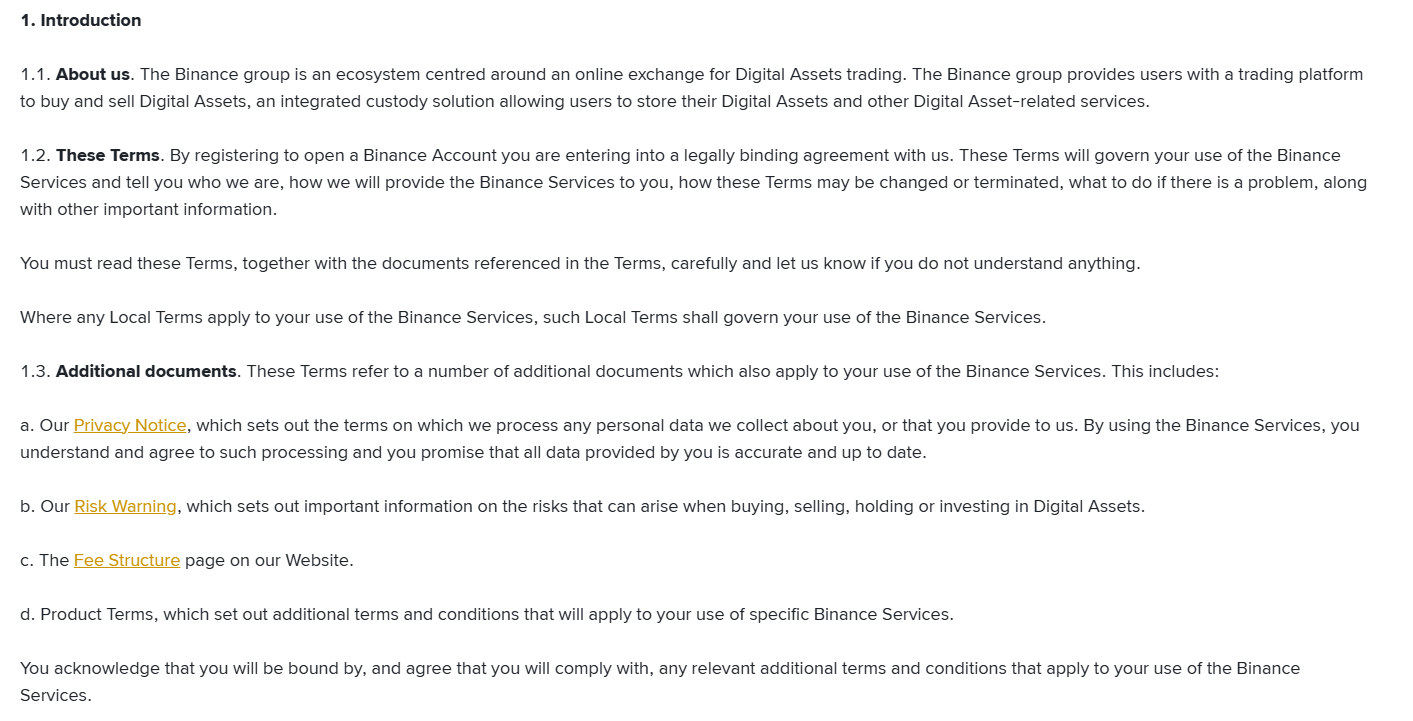The height and width of the screenshot is (721, 1413).
Task: Click the "d. Product Terms" list item
Action: (x=486, y=614)
